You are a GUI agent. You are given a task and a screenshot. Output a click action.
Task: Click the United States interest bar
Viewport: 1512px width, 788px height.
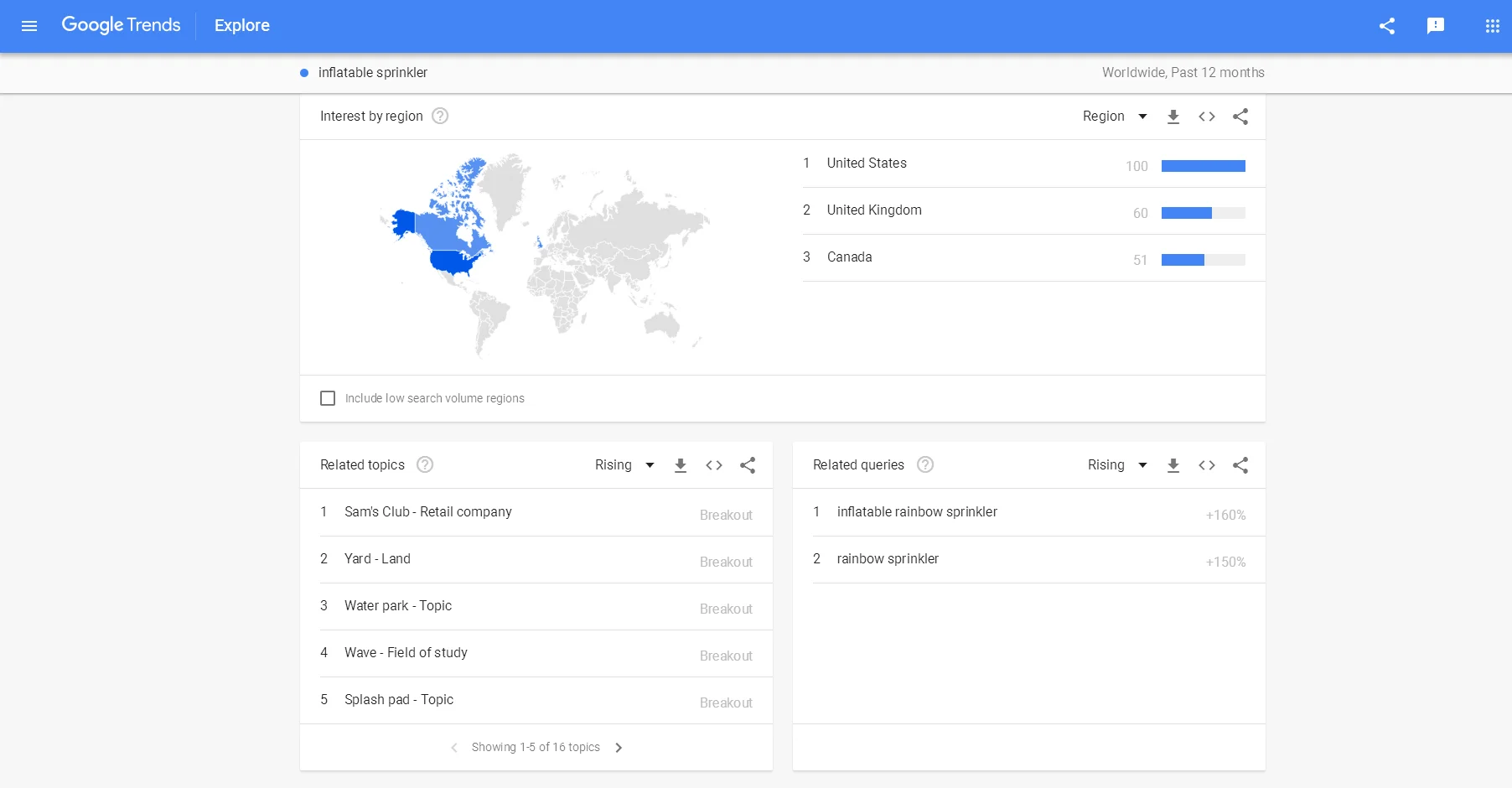pyautogui.click(x=1203, y=166)
